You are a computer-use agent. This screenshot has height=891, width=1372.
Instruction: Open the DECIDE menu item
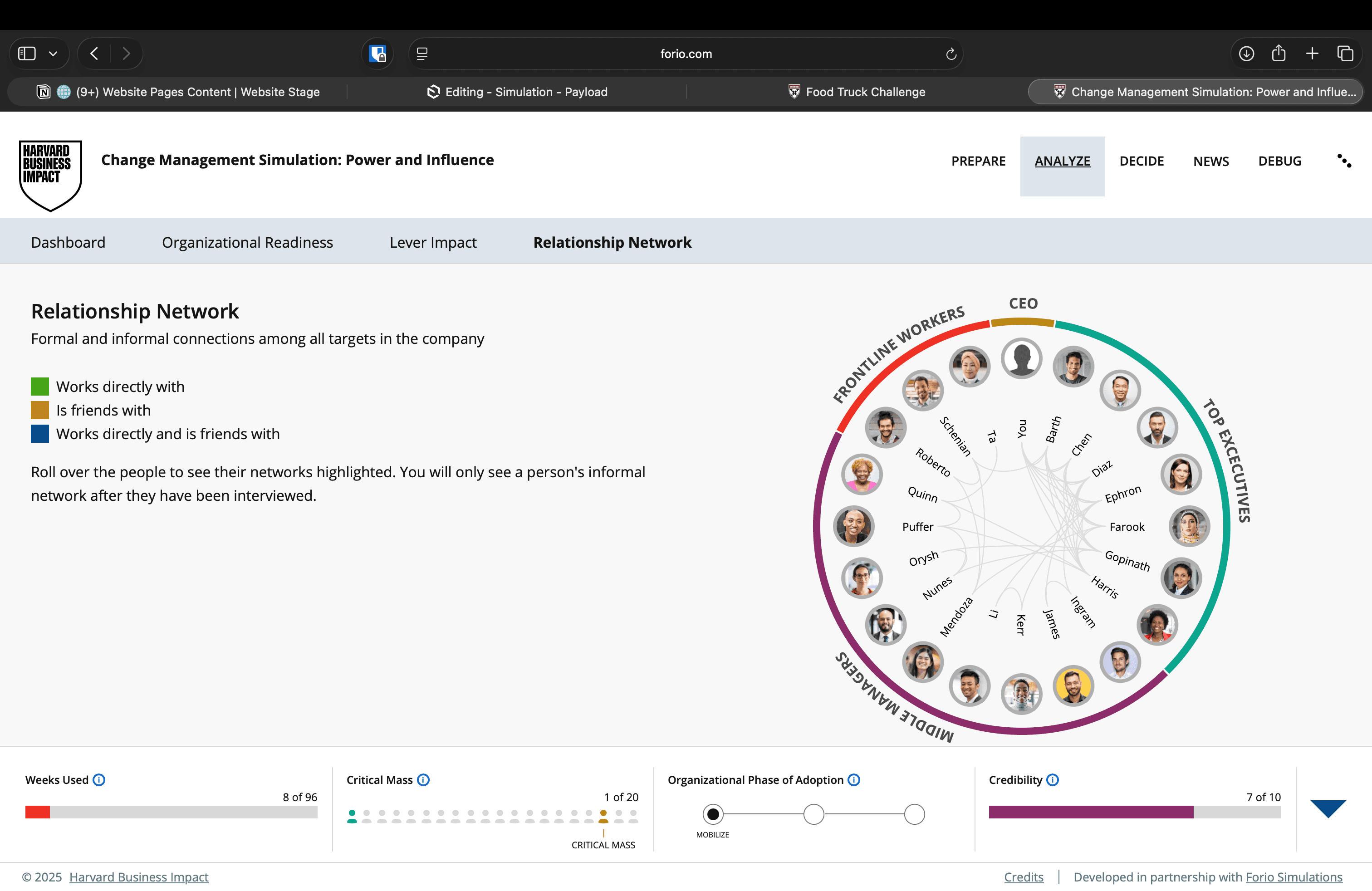pyautogui.click(x=1142, y=161)
